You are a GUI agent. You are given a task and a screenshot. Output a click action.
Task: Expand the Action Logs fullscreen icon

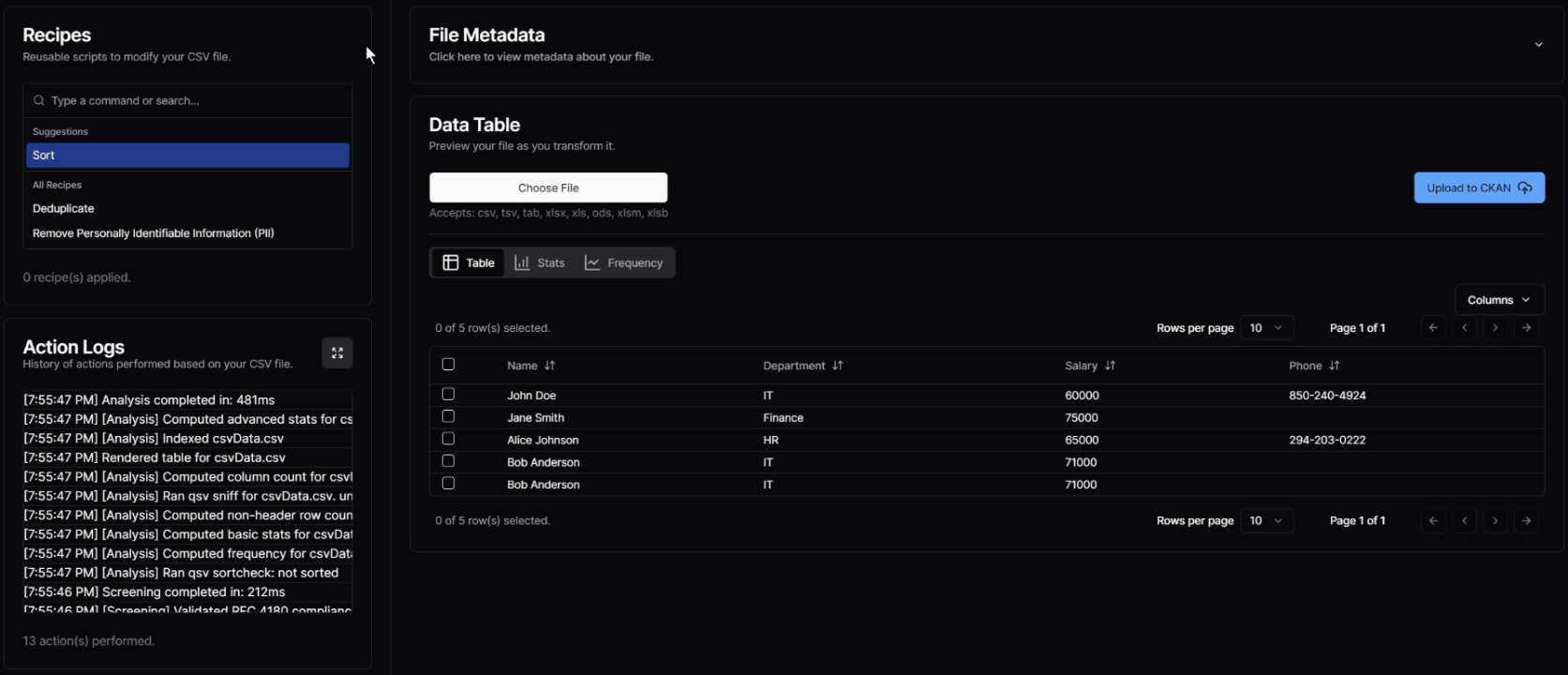click(337, 352)
